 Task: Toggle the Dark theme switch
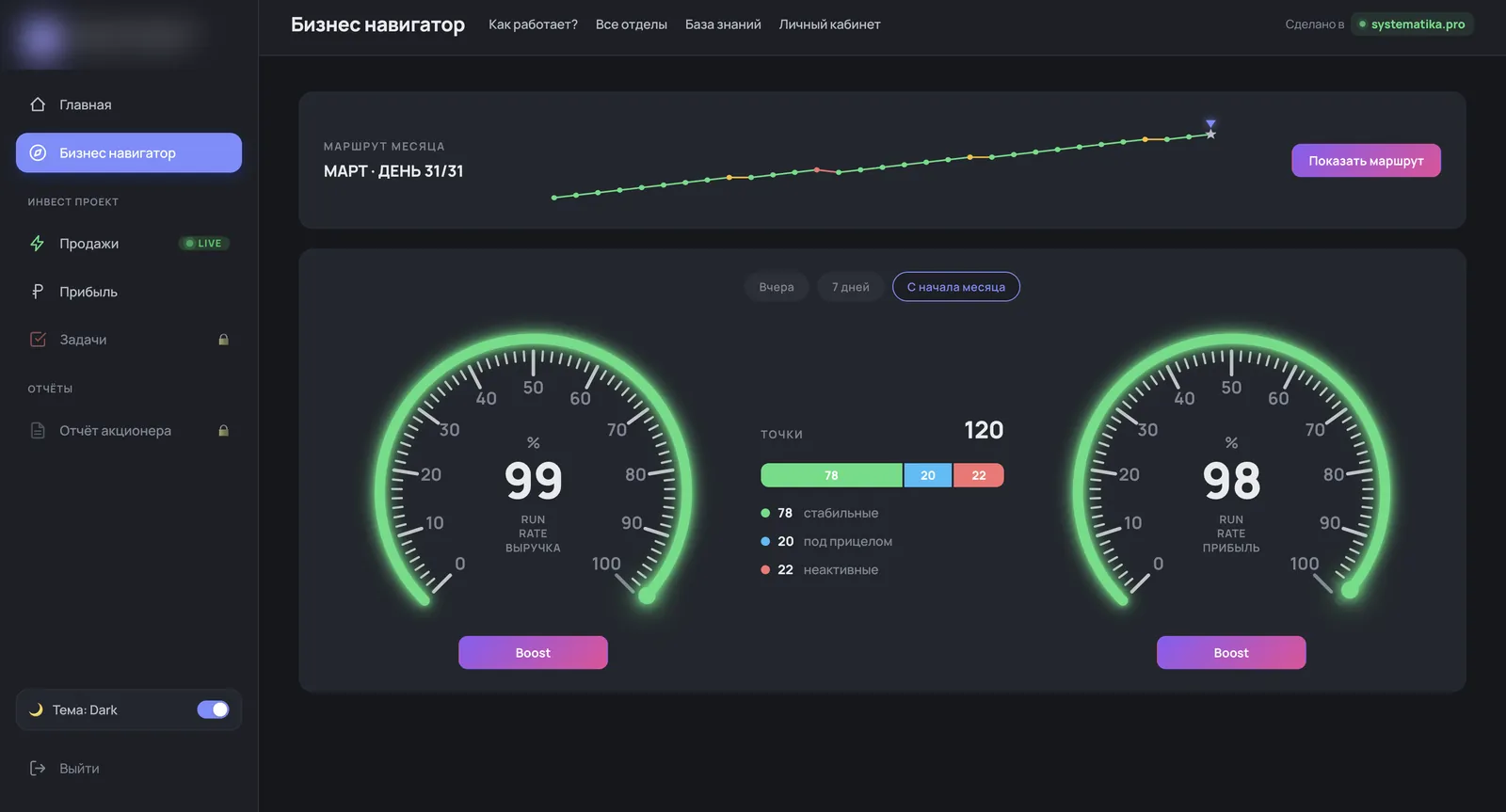213,709
